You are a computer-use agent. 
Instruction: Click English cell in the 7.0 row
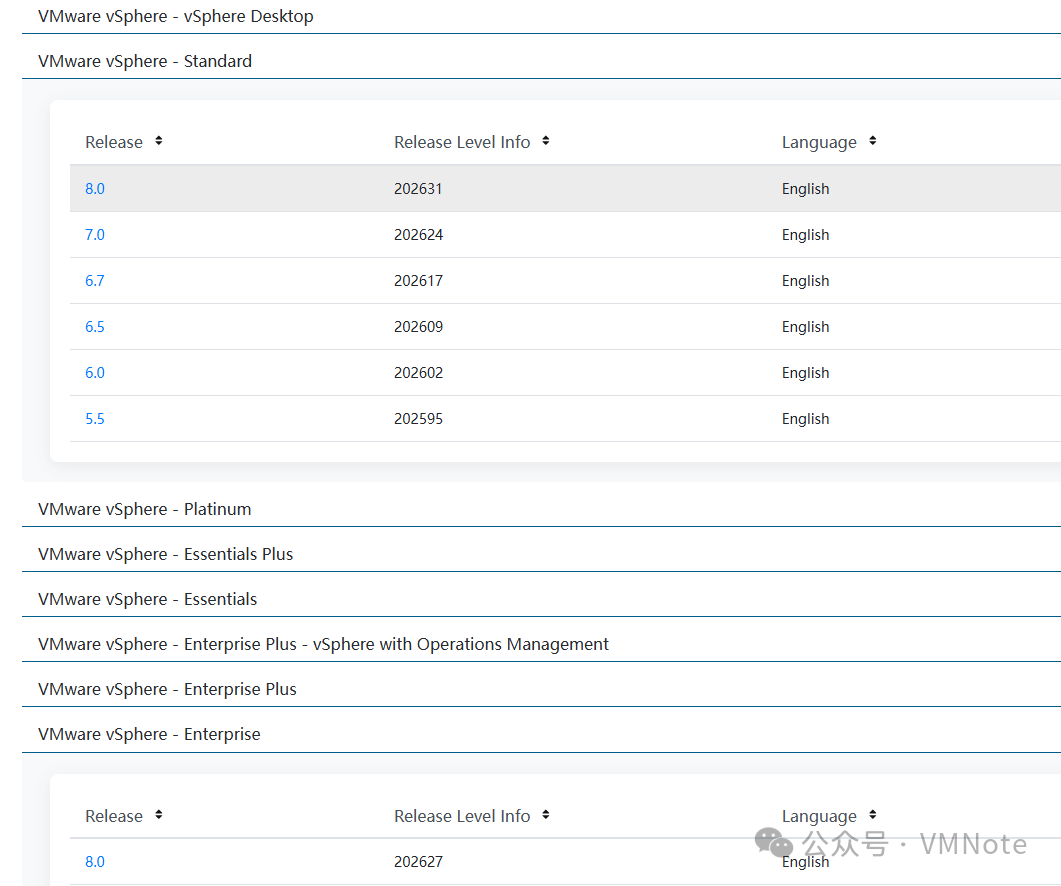coord(805,235)
